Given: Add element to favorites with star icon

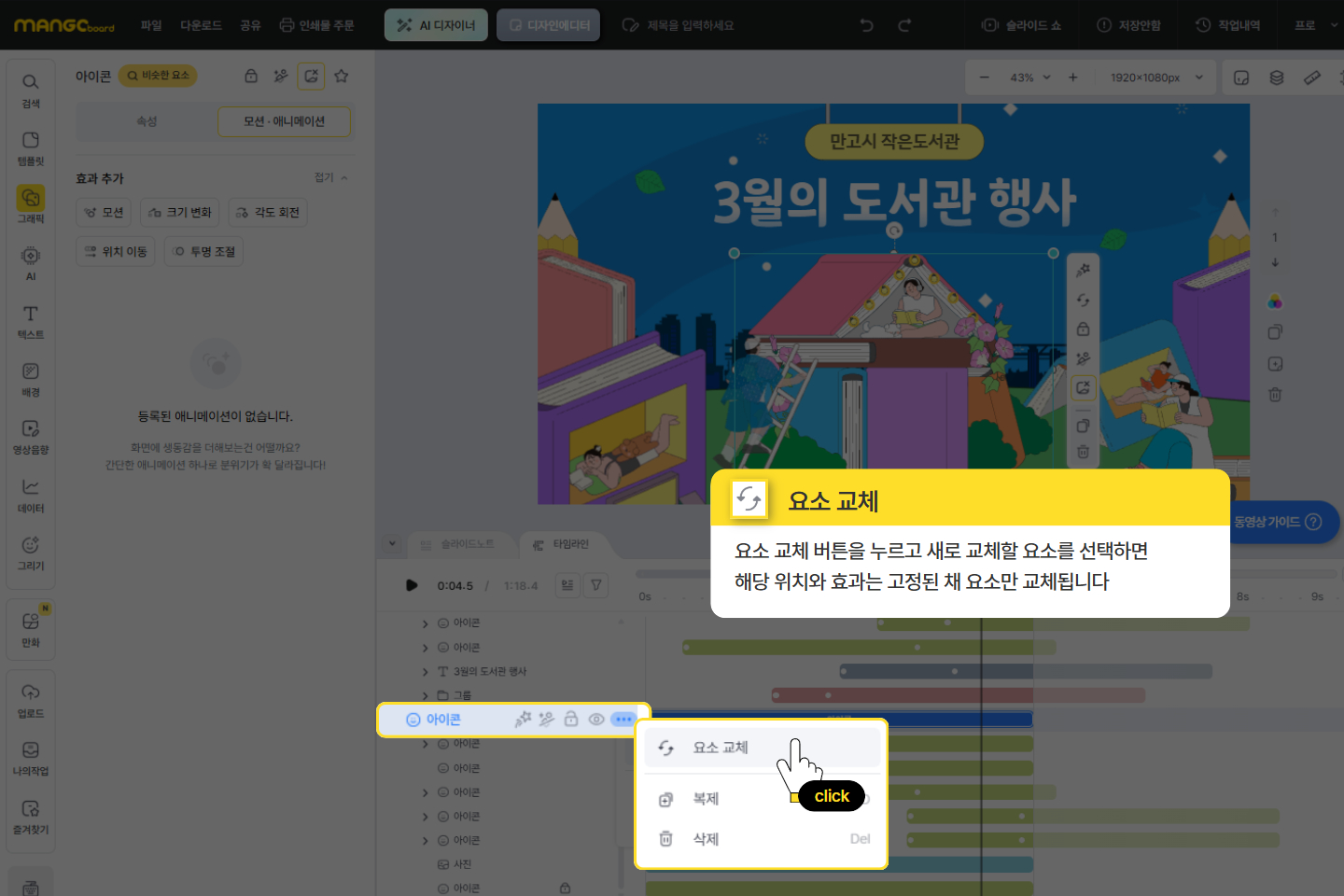Looking at the screenshot, I should 342,76.
